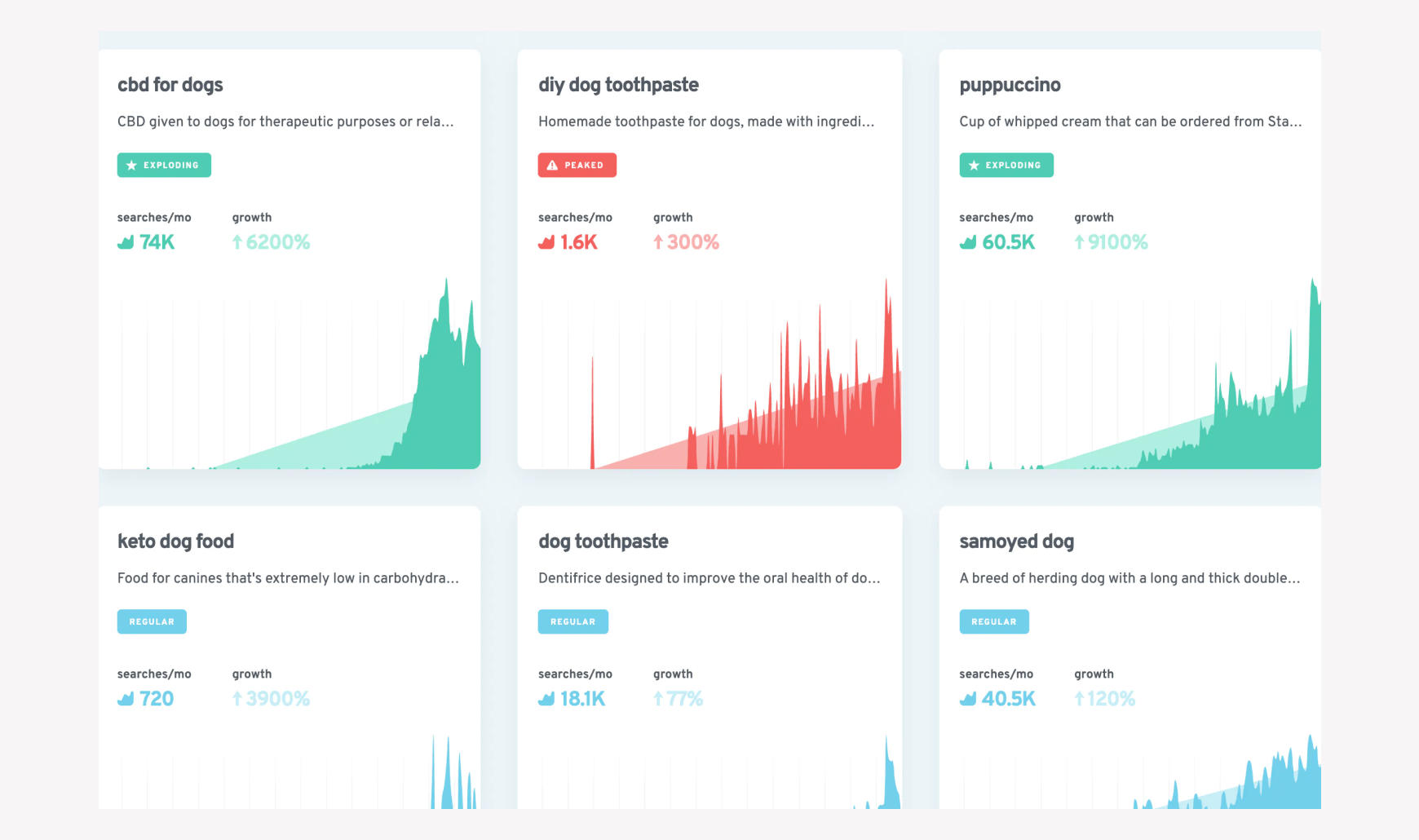Click the red chart icon beside 1.6K
The width and height of the screenshot is (1419, 840).
pyautogui.click(x=546, y=242)
